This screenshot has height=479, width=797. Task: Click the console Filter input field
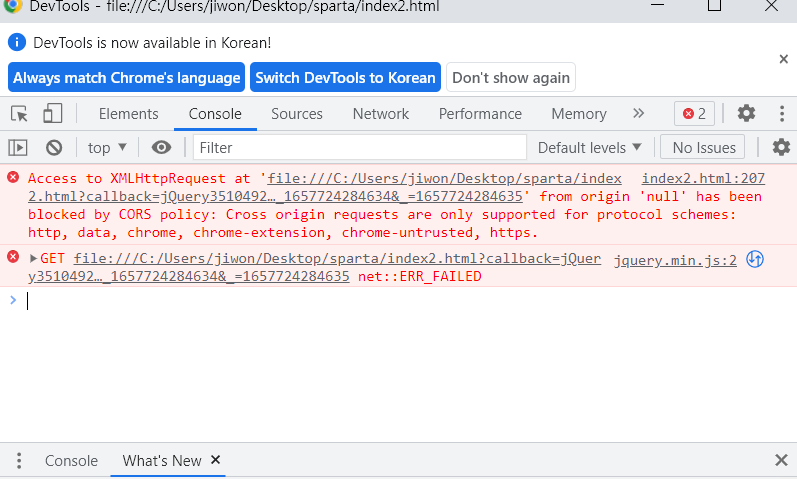360,147
